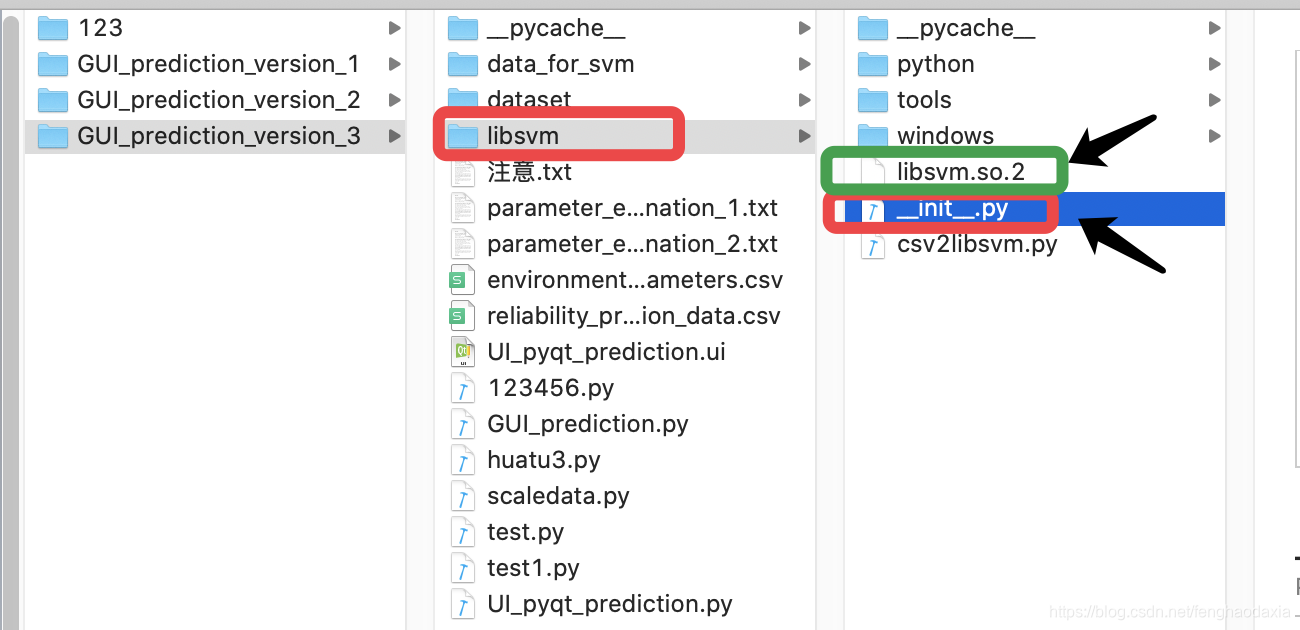Click the Python icon beside scaledata.py
1300x630 pixels.
463,495
